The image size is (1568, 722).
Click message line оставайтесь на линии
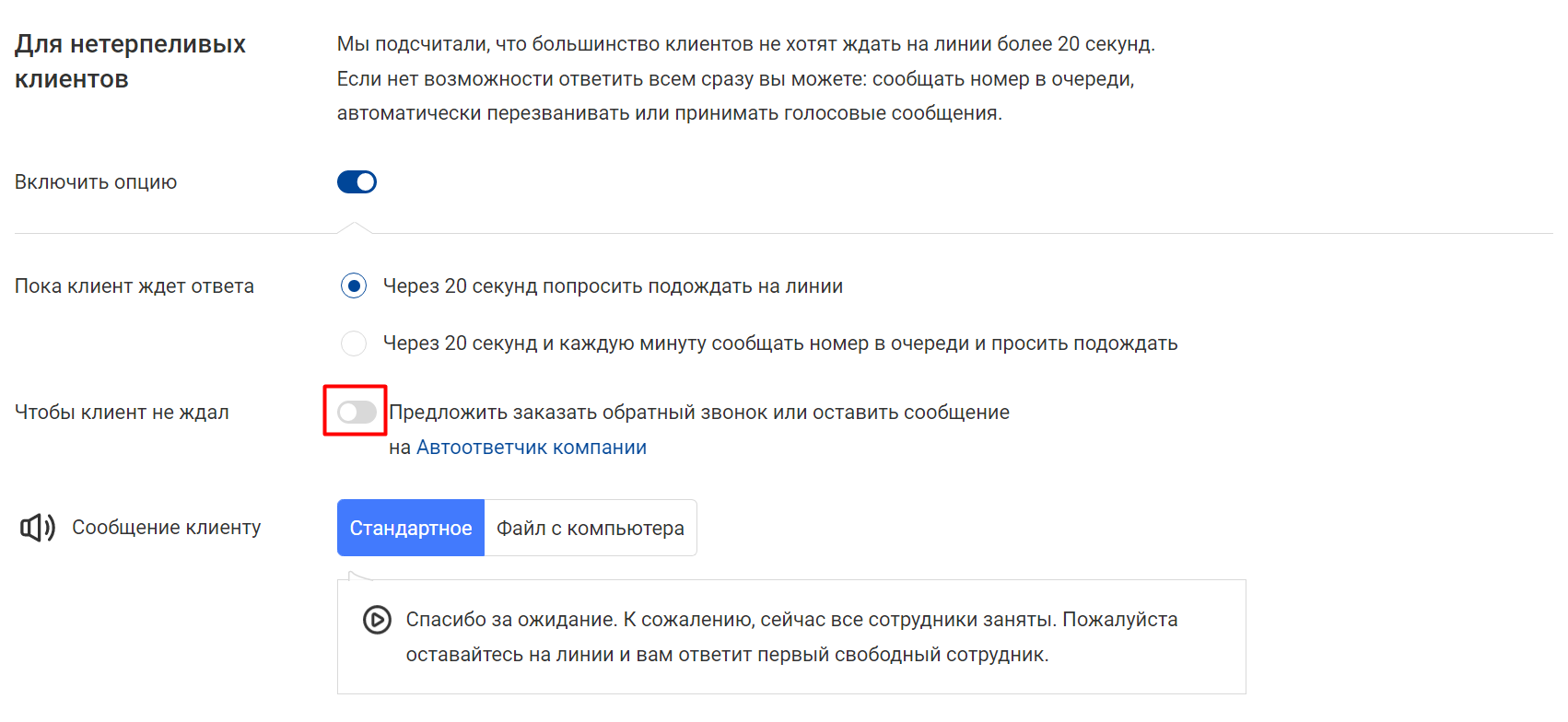[728, 655]
